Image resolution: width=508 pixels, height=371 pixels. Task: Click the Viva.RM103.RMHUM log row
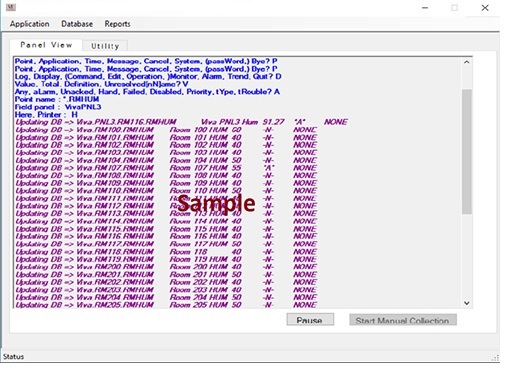coord(166,153)
